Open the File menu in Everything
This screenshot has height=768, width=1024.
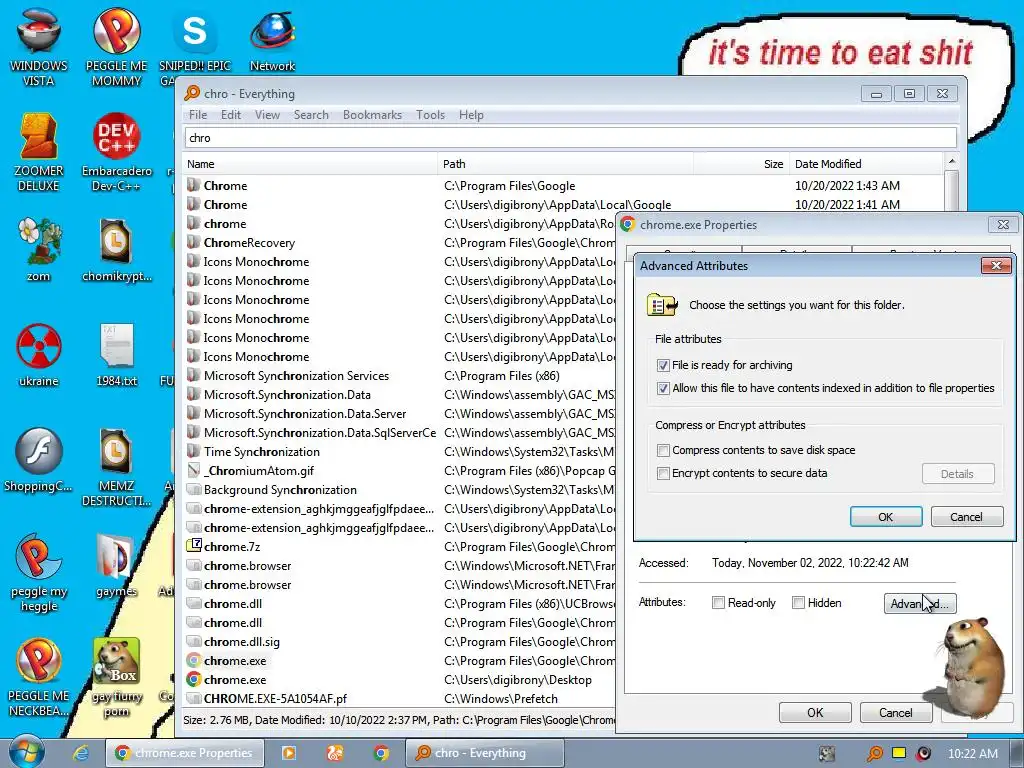(x=198, y=115)
